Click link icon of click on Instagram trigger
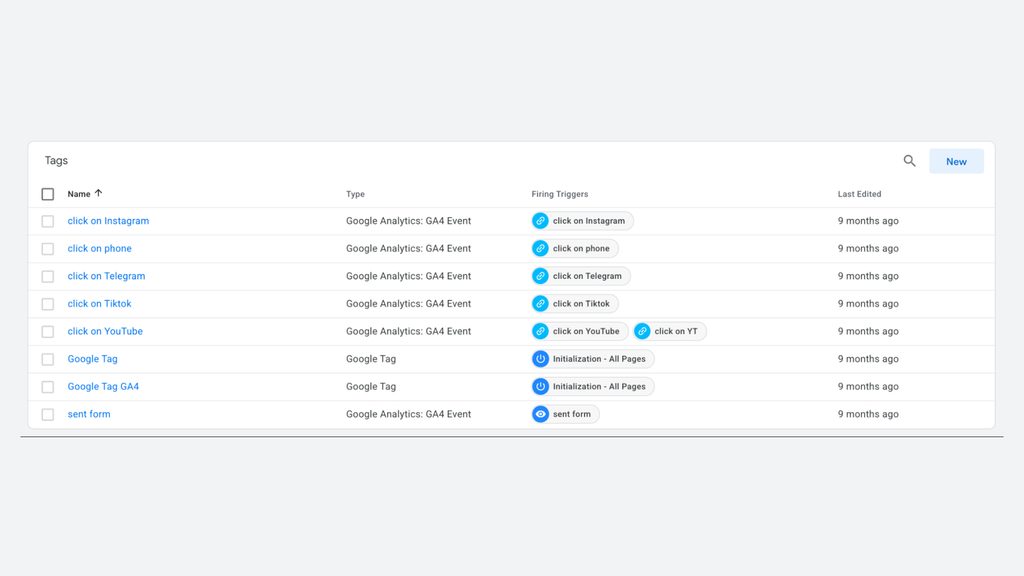This screenshot has width=1024, height=576. click(x=540, y=221)
